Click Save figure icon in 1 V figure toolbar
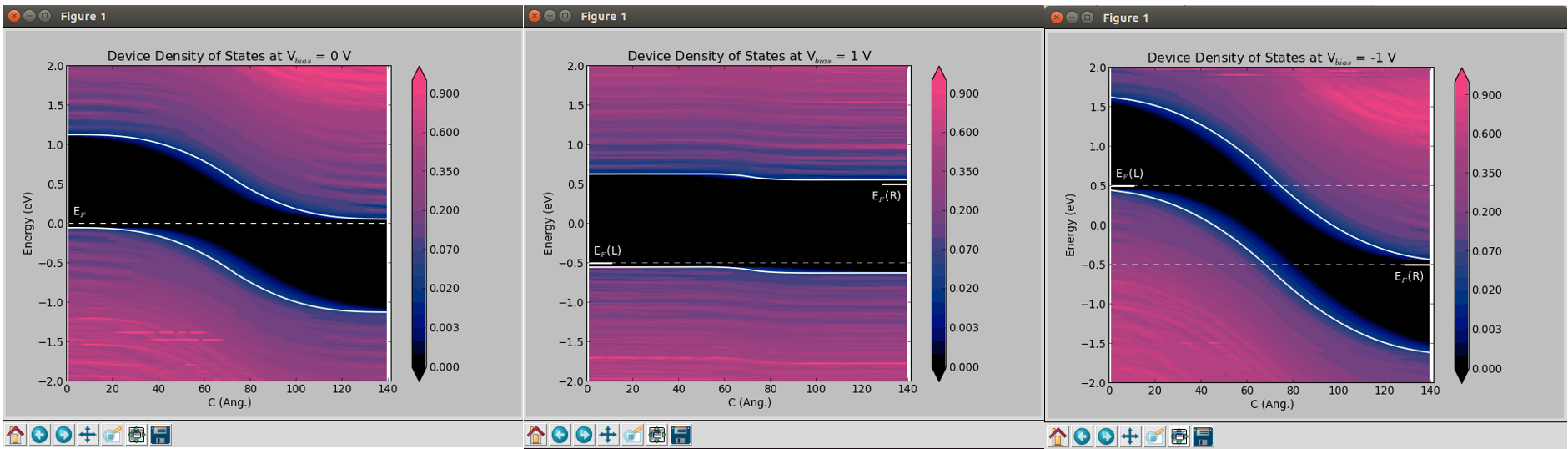Image resolution: width=1568 pixels, height=449 pixels. click(681, 435)
